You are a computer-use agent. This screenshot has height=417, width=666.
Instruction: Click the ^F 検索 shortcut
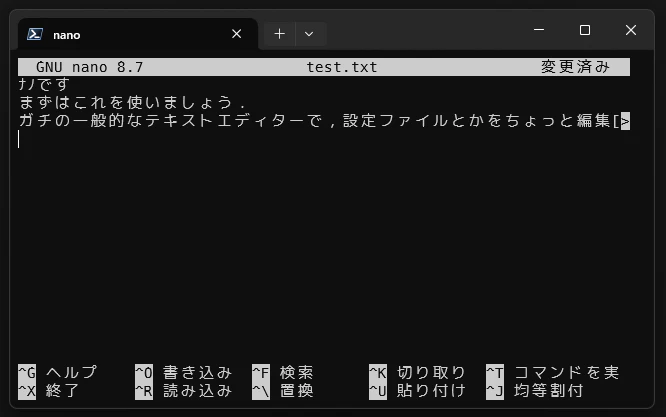283,372
